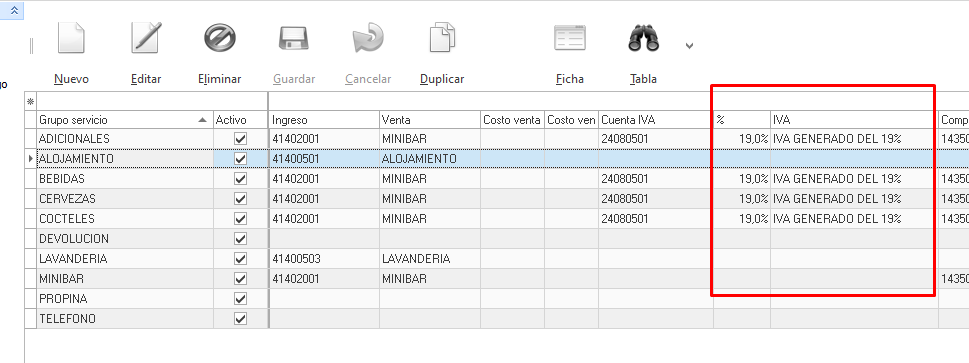969x363 pixels.
Task: Click the Tabla binoculars icon
Action: pyautogui.click(x=643, y=38)
